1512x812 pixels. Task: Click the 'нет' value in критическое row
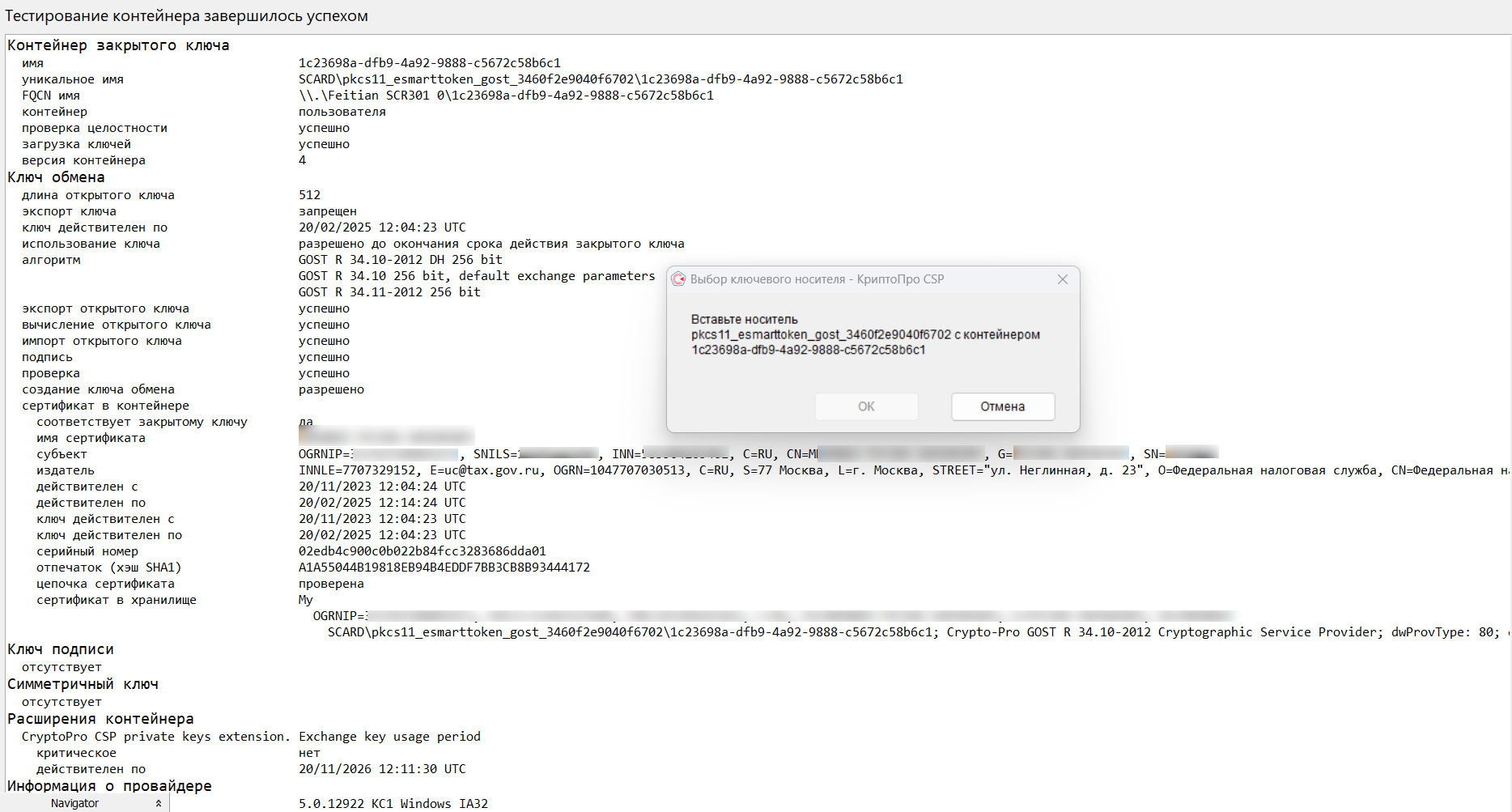pos(309,753)
